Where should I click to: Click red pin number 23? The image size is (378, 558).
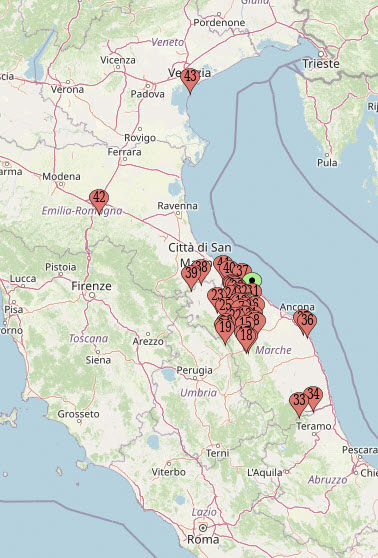pyautogui.click(x=216, y=295)
